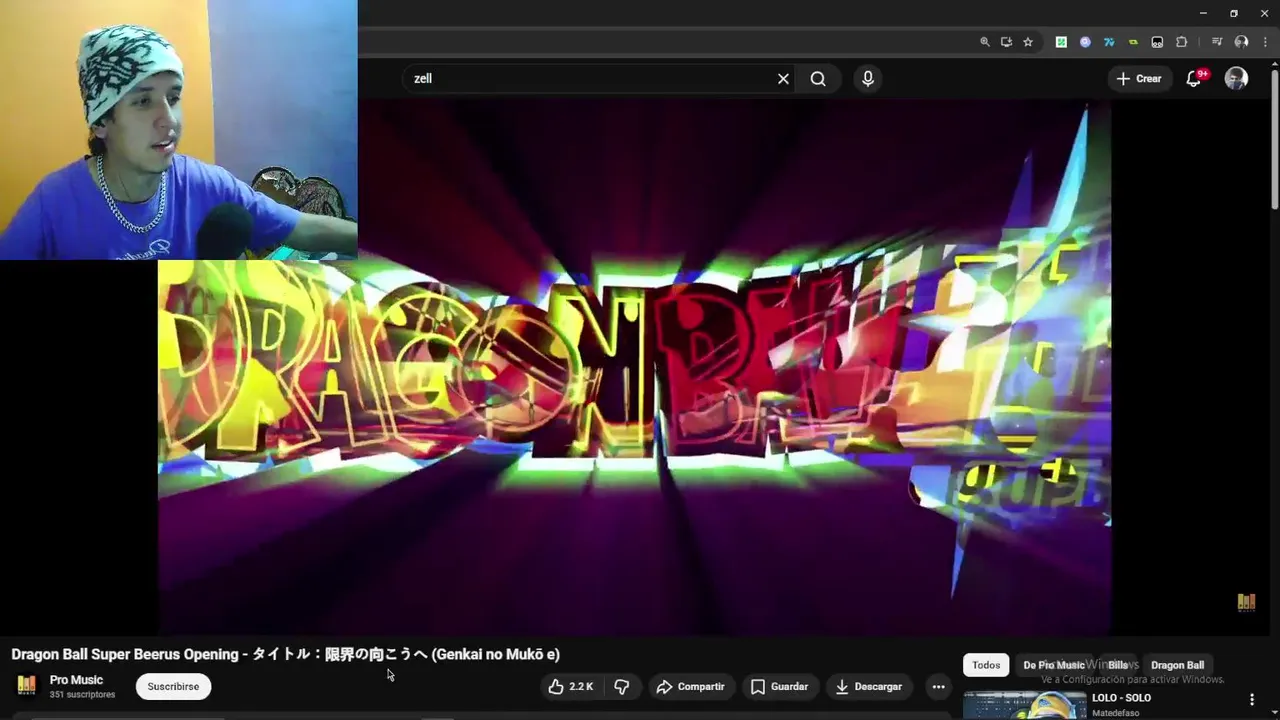1280x720 pixels.
Task: Dislike the video with thumbs down
Action: click(x=621, y=686)
